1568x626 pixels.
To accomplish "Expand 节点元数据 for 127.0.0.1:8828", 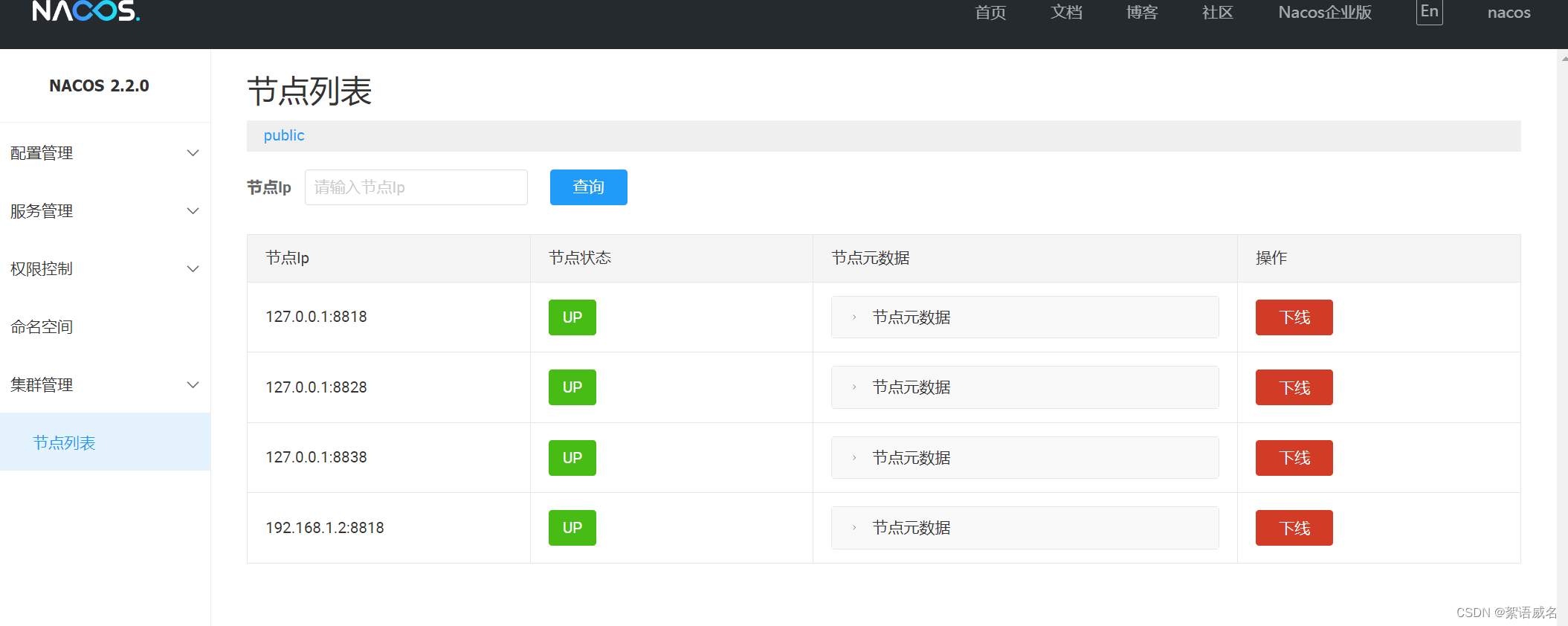I will (x=1025, y=387).
